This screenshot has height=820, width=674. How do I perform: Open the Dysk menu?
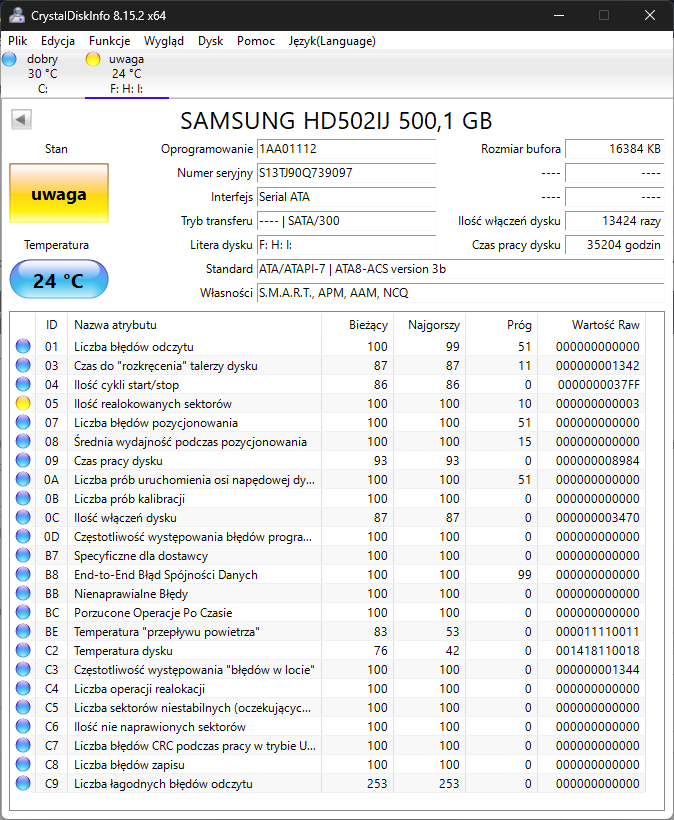pos(210,41)
